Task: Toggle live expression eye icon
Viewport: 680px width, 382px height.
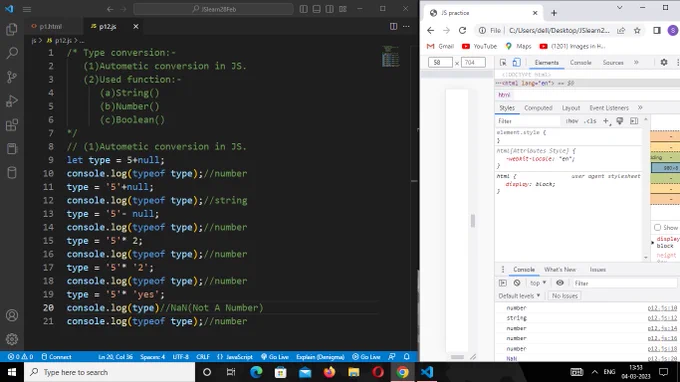Action: click(560, 283)
